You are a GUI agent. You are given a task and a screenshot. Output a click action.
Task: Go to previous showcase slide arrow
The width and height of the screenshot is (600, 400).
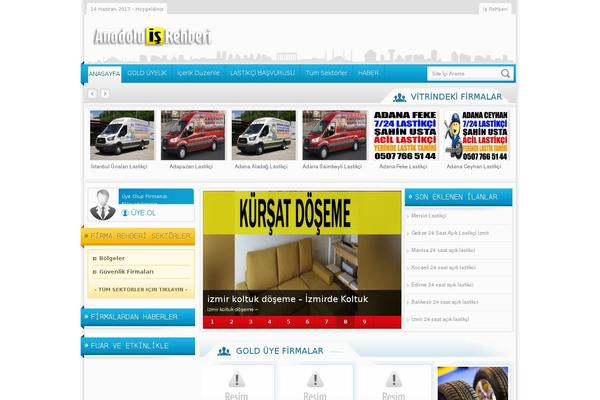(x=92, y=93)
